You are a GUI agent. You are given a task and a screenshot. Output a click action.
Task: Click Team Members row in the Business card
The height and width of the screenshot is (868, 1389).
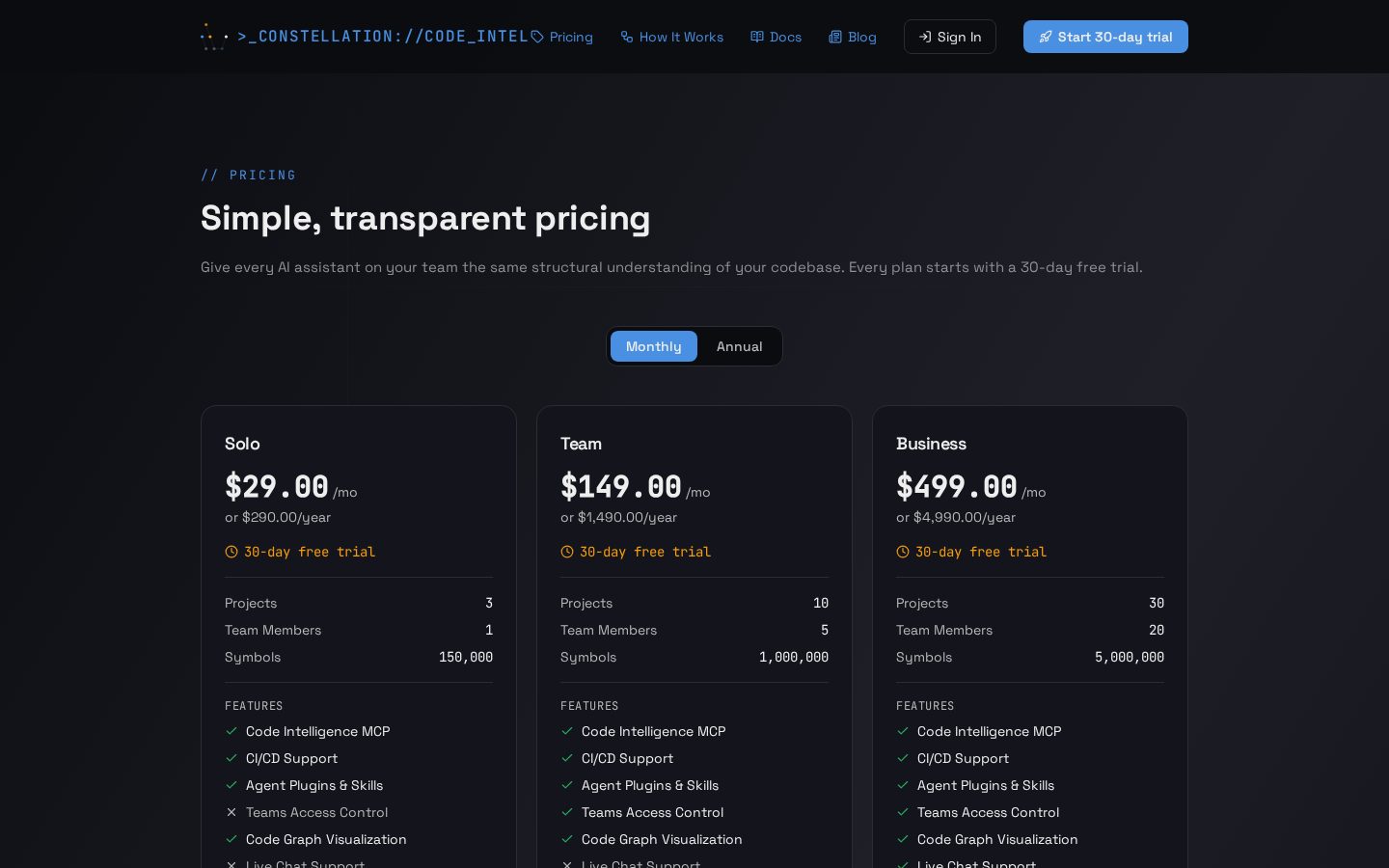[x=1030, y=630]
